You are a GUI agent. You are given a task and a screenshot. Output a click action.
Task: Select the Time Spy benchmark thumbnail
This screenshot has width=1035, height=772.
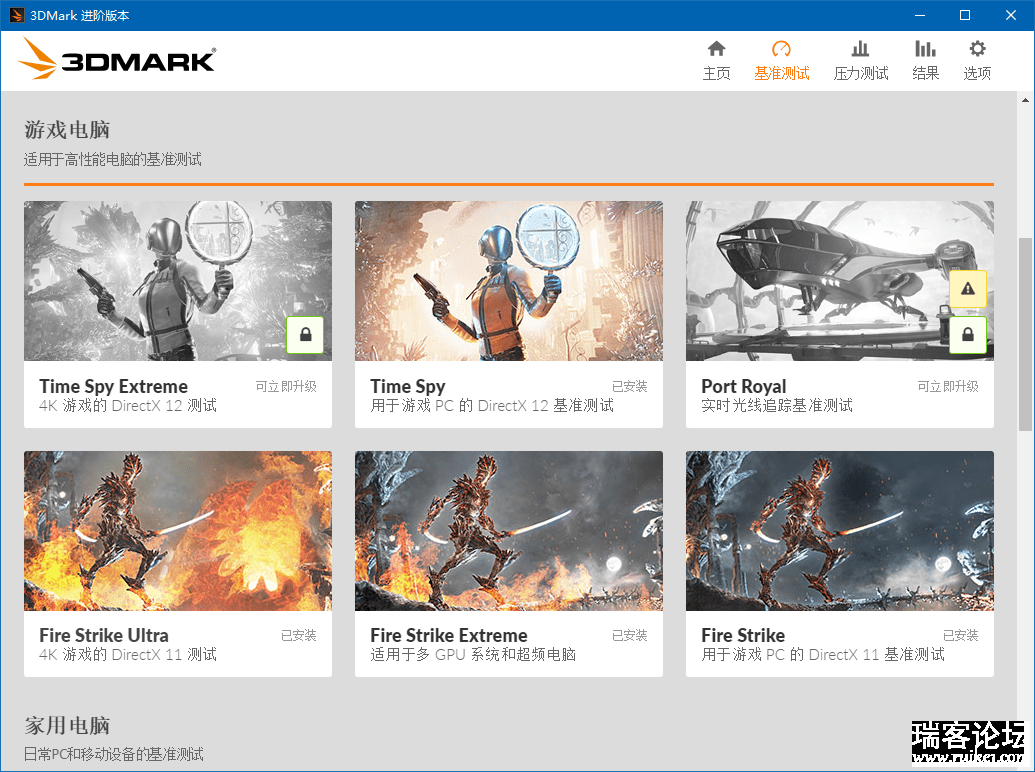(509, 281)
